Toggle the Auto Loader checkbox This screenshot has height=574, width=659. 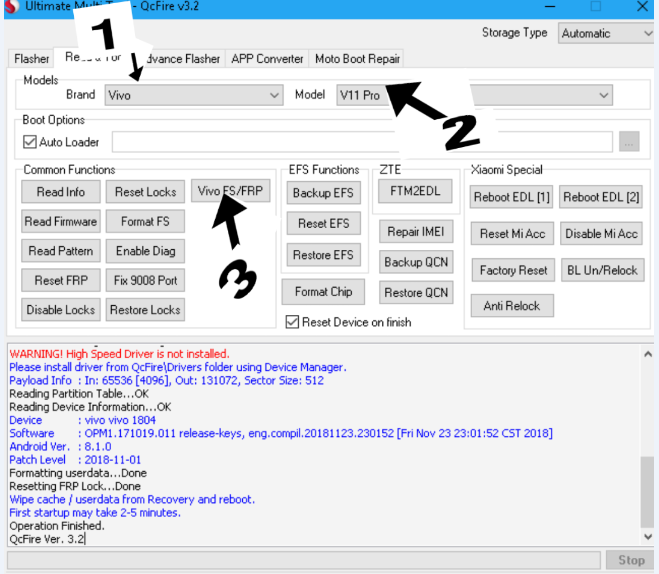pos(30,142)
